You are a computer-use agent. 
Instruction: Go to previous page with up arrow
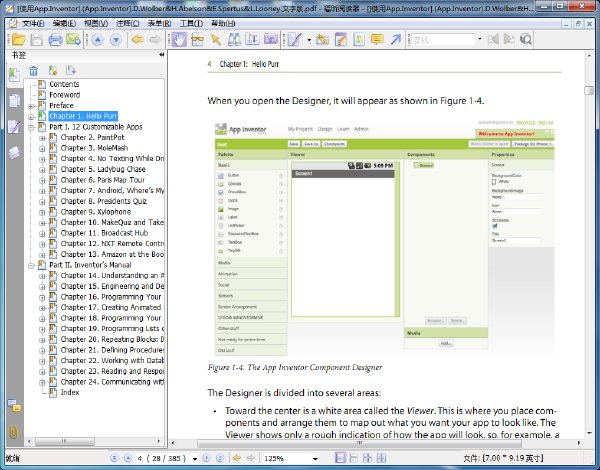pos(98,39)
